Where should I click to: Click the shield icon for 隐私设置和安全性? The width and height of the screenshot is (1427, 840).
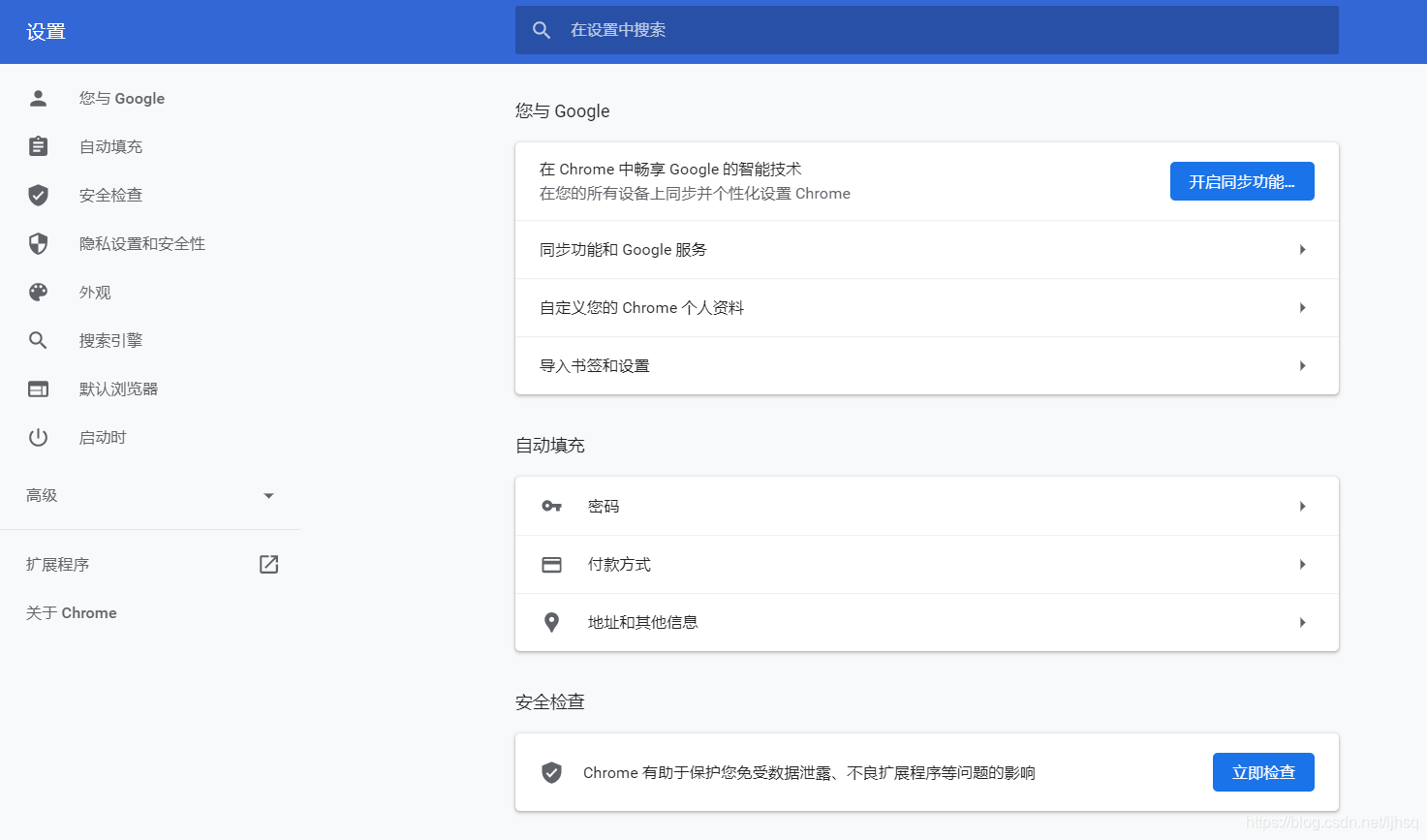[x=38, y=243]
